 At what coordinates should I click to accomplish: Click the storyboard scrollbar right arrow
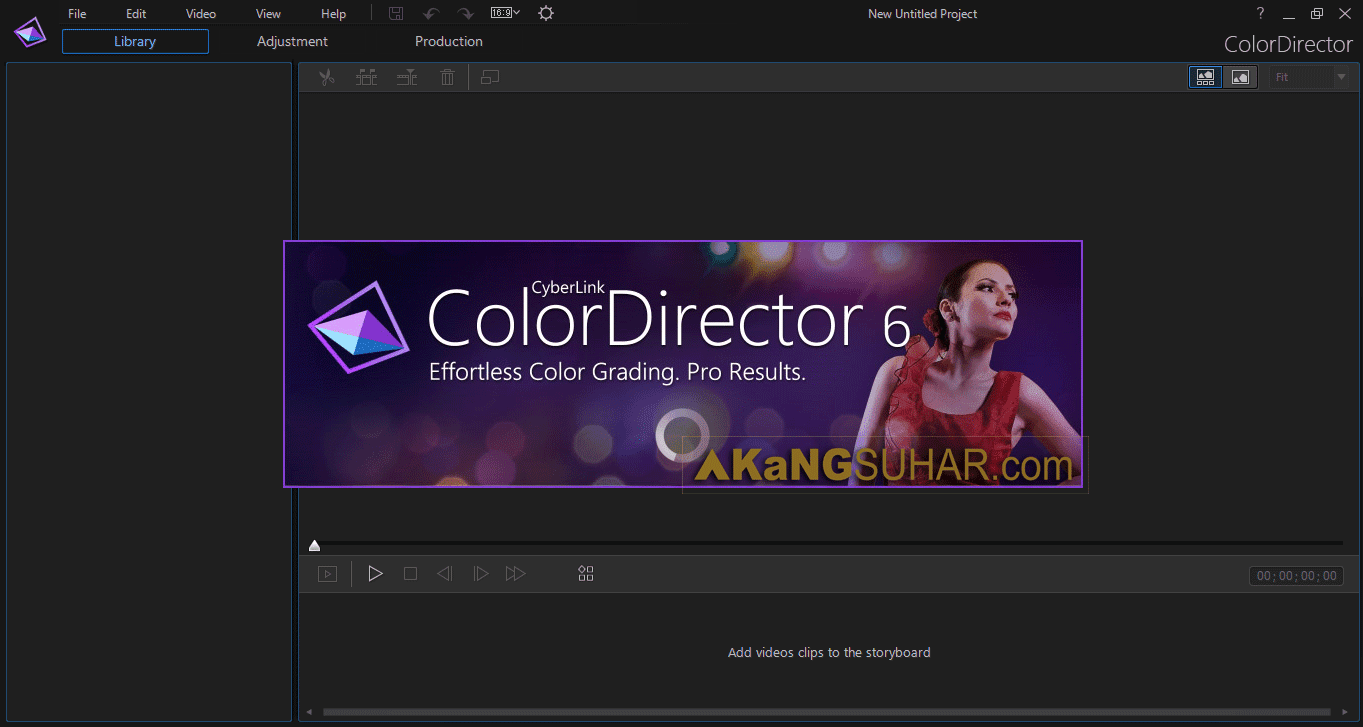(x=1345, y=712)
